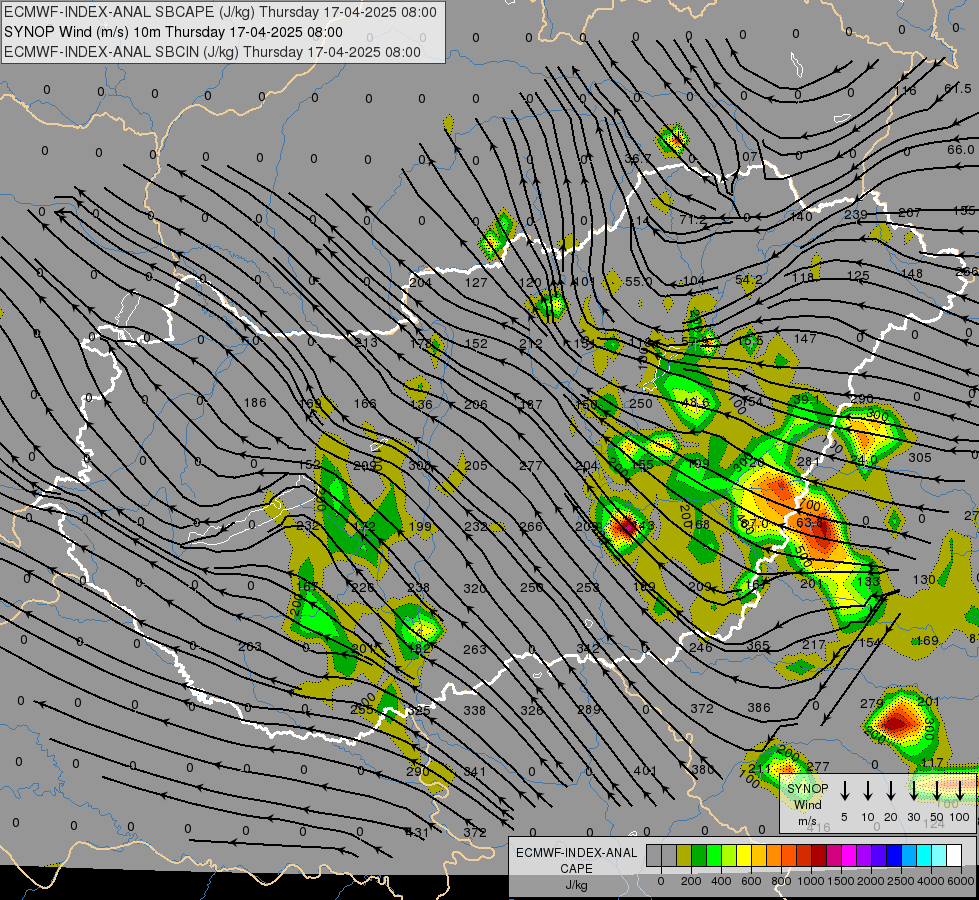Click the 30 m/s wind arrow symbol

tap(914, 790)
